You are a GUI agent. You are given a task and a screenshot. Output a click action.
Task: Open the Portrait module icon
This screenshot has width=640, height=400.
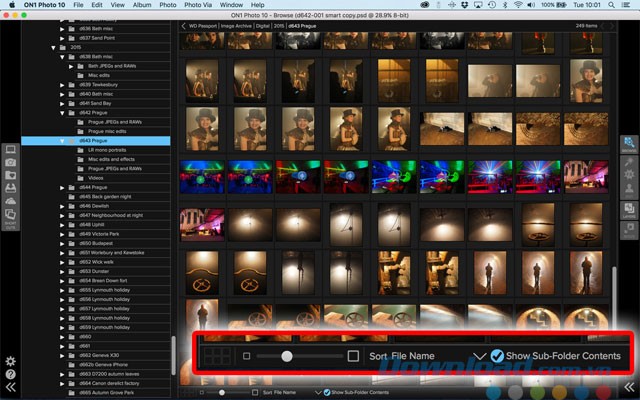630,192
